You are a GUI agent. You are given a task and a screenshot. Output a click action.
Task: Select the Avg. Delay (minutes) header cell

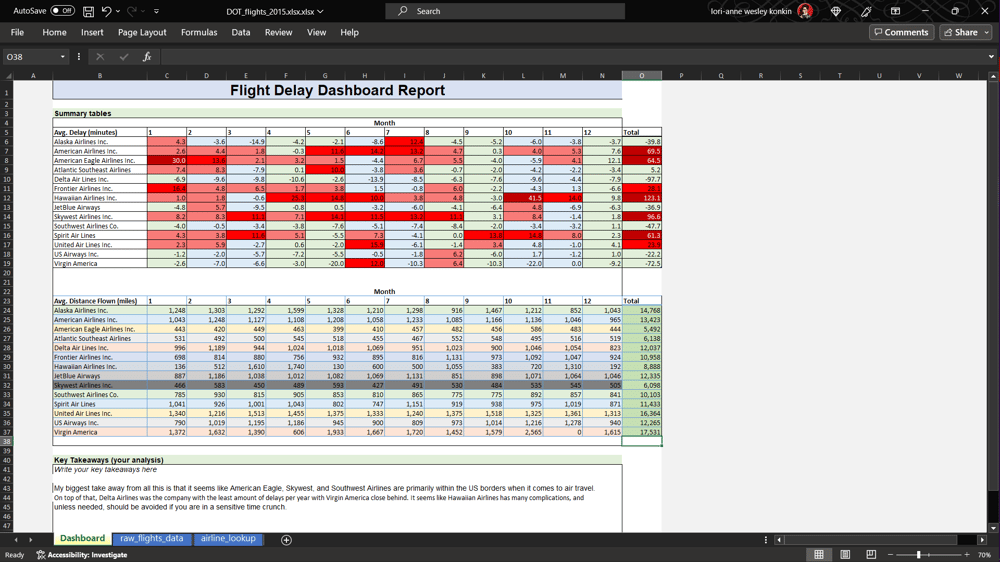click(x=99, y=132)
